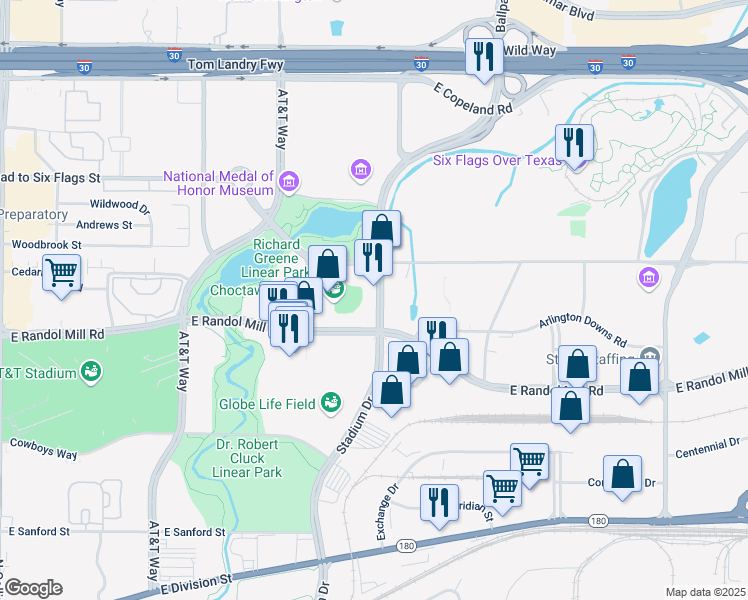Click the Exchange Dr label

tap(387, 512)
